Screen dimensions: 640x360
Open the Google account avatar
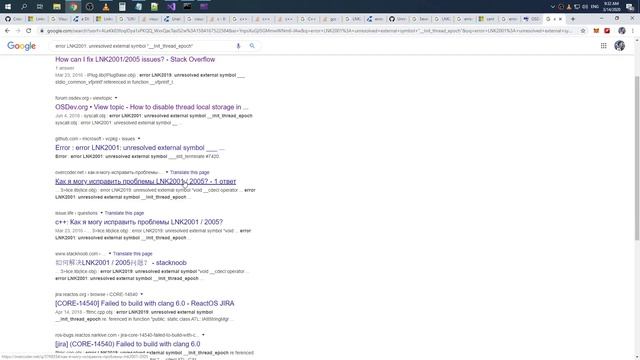pos(620,46)
